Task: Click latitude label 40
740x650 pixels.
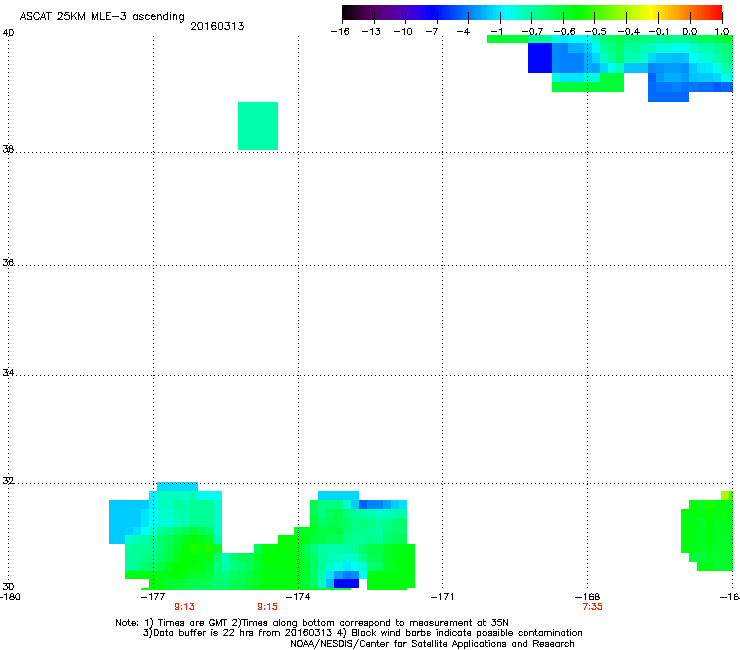Action: pyautogui.click(x=8, y=33)
